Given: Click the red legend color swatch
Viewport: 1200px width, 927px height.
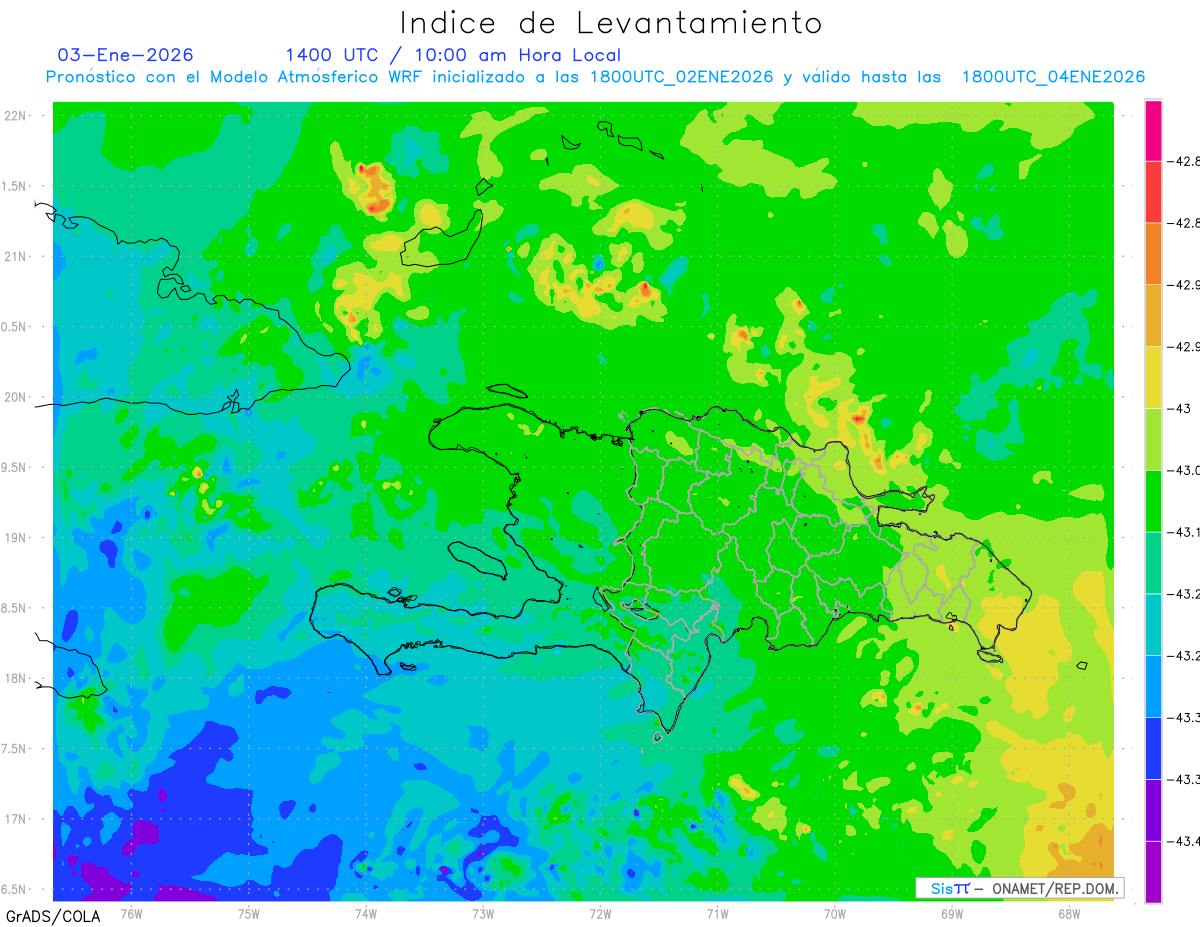Looking at the screenshot, I should (1153, 192).
